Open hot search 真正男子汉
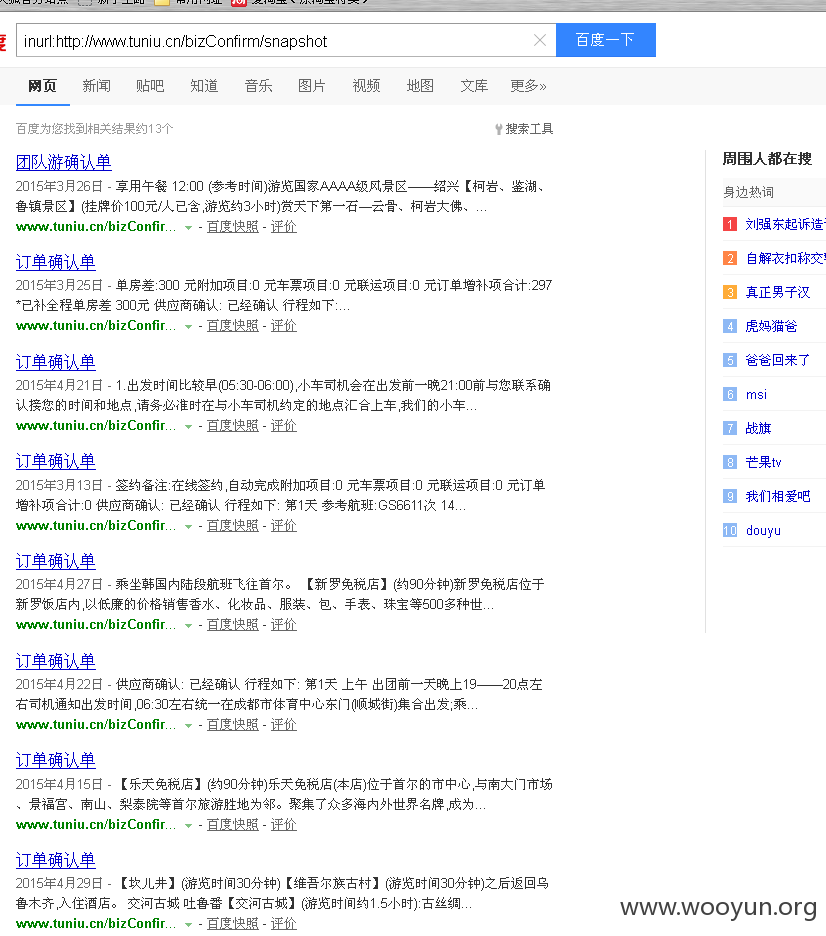This screenshot has height=936, width=826. (x=778, y=292)
